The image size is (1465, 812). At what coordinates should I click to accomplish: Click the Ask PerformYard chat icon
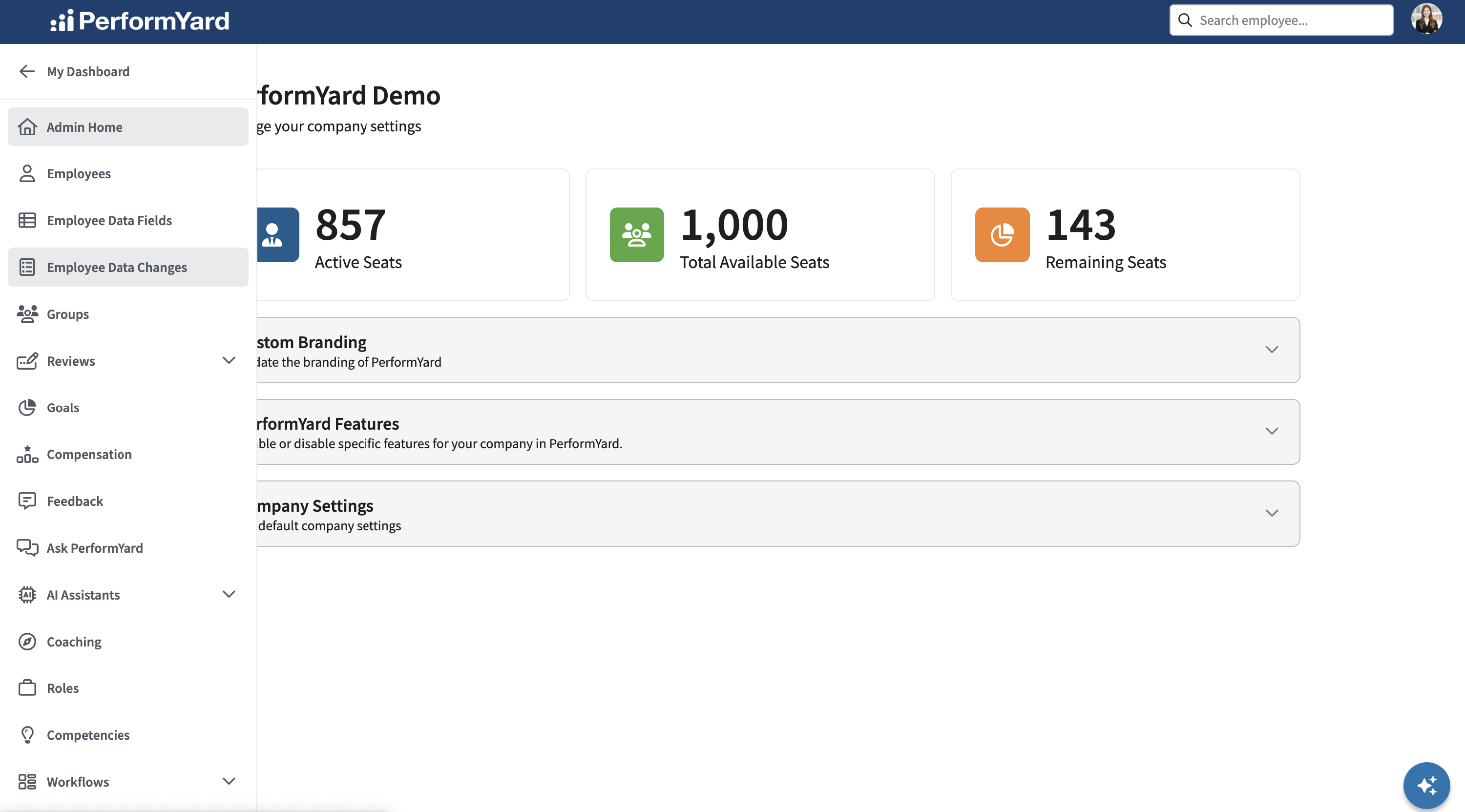(27, 547)
